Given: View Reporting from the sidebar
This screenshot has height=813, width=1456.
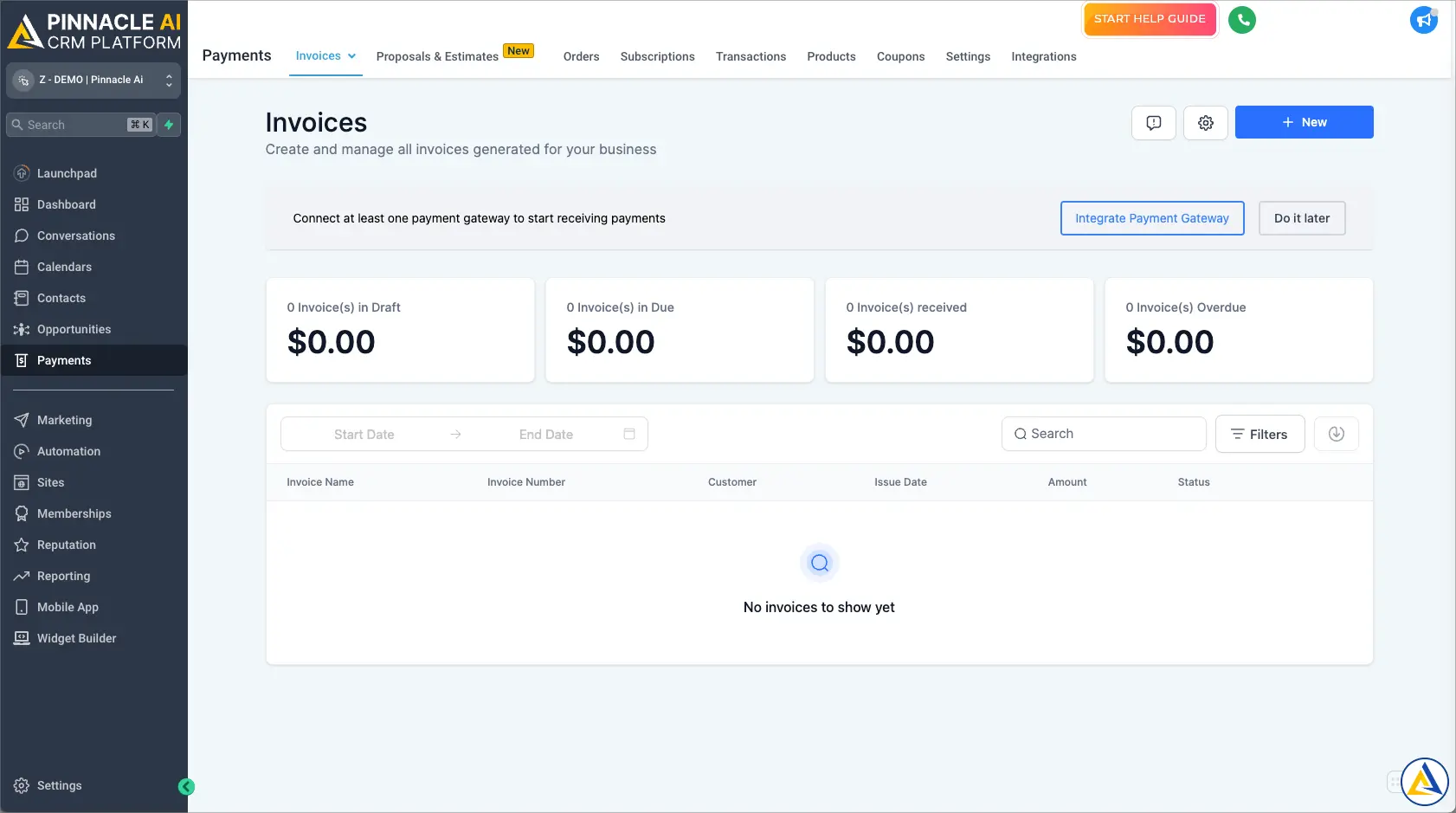Looking at the screenshot, I should pos(63,576).
